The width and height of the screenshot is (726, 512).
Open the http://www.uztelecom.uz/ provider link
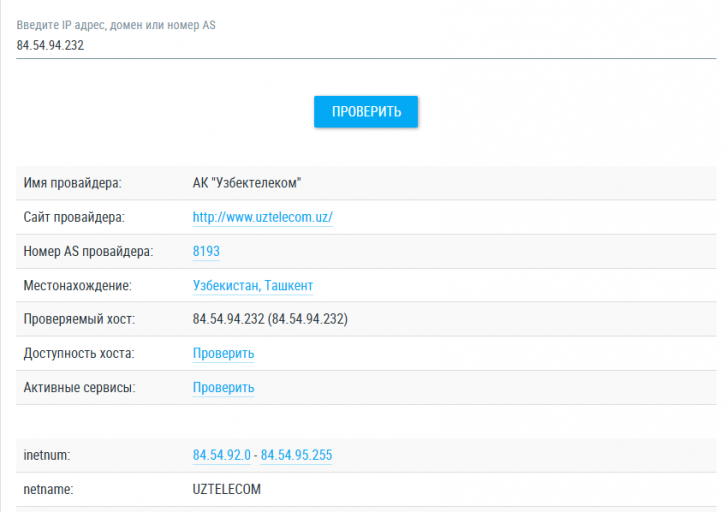[263, 217]
